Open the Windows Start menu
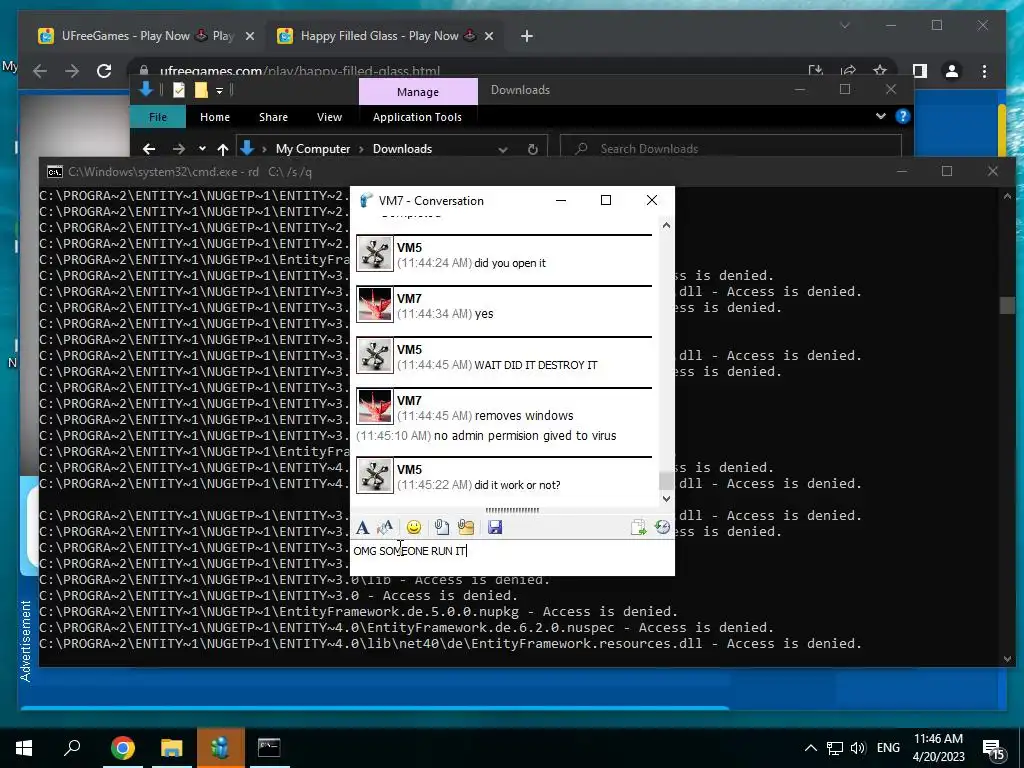The height and width of the screenshot is (768, 1024). 24,748
